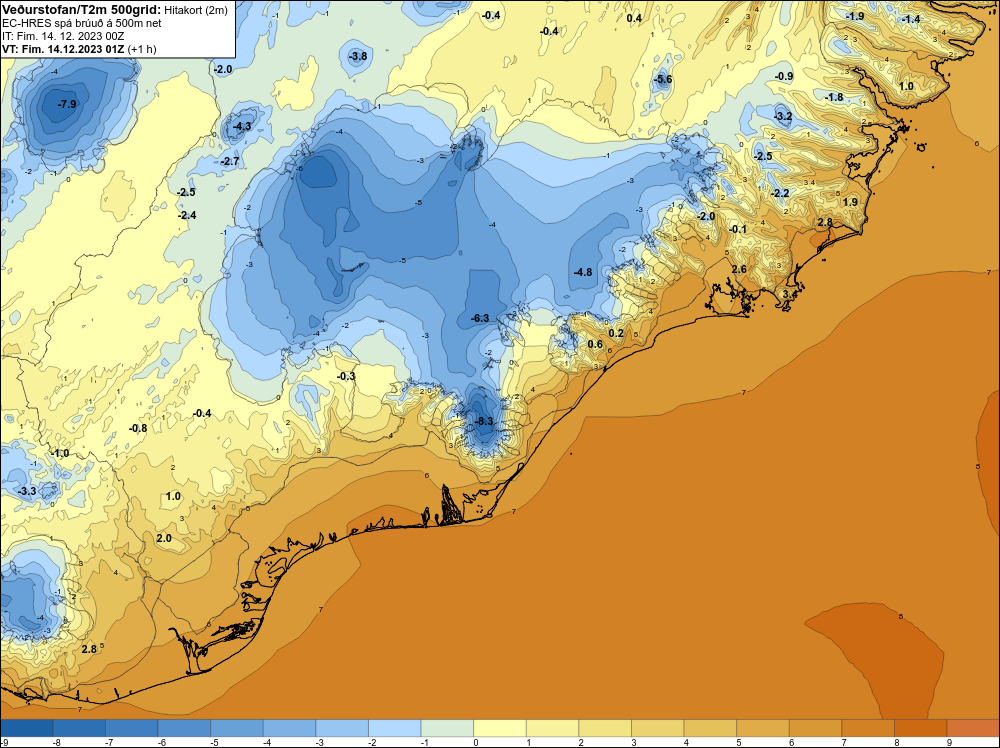The width and height of the screenshot is (1000, 748).
Task: Click the -0.9 temperature label
Action: click(784, 77)
